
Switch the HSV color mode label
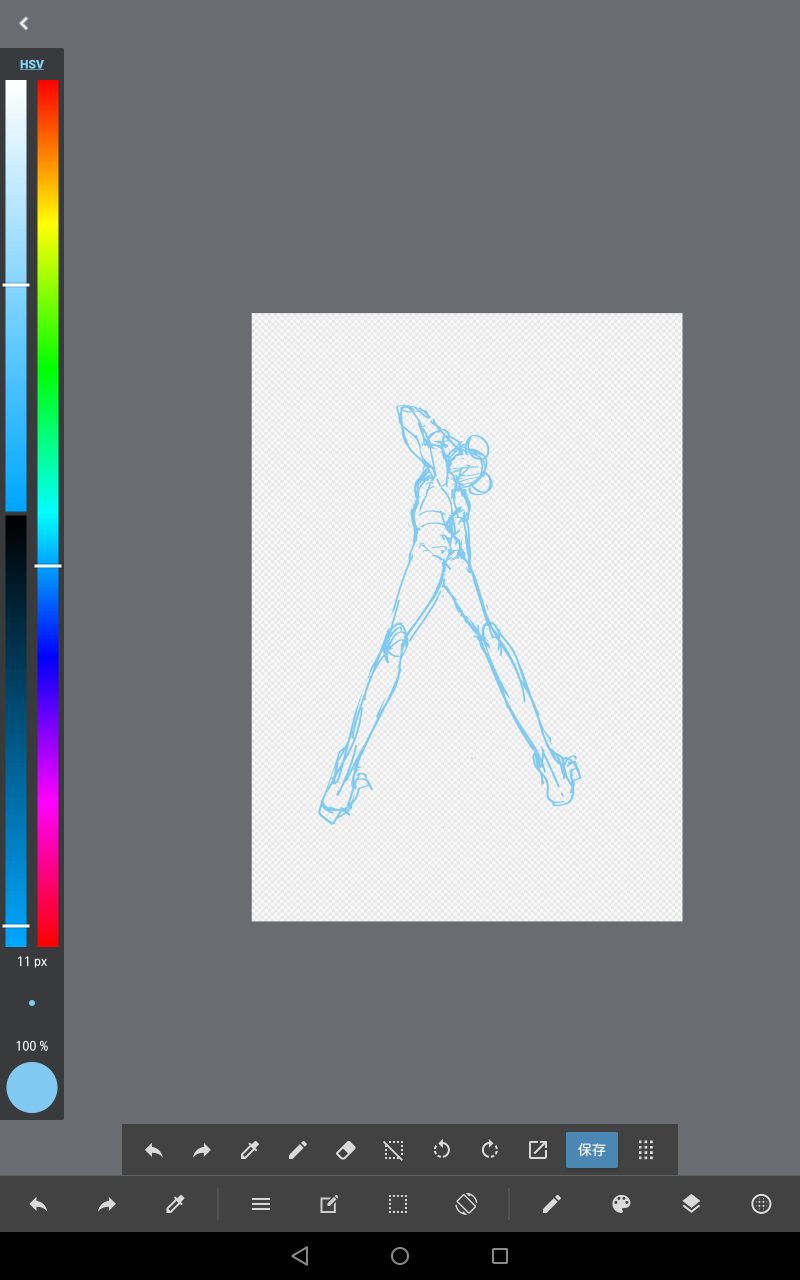[x=32, y=64]
